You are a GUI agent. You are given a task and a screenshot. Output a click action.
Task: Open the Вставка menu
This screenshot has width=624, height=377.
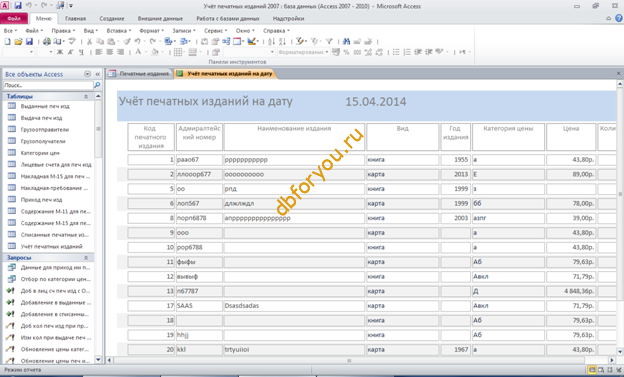click(119, 31)
